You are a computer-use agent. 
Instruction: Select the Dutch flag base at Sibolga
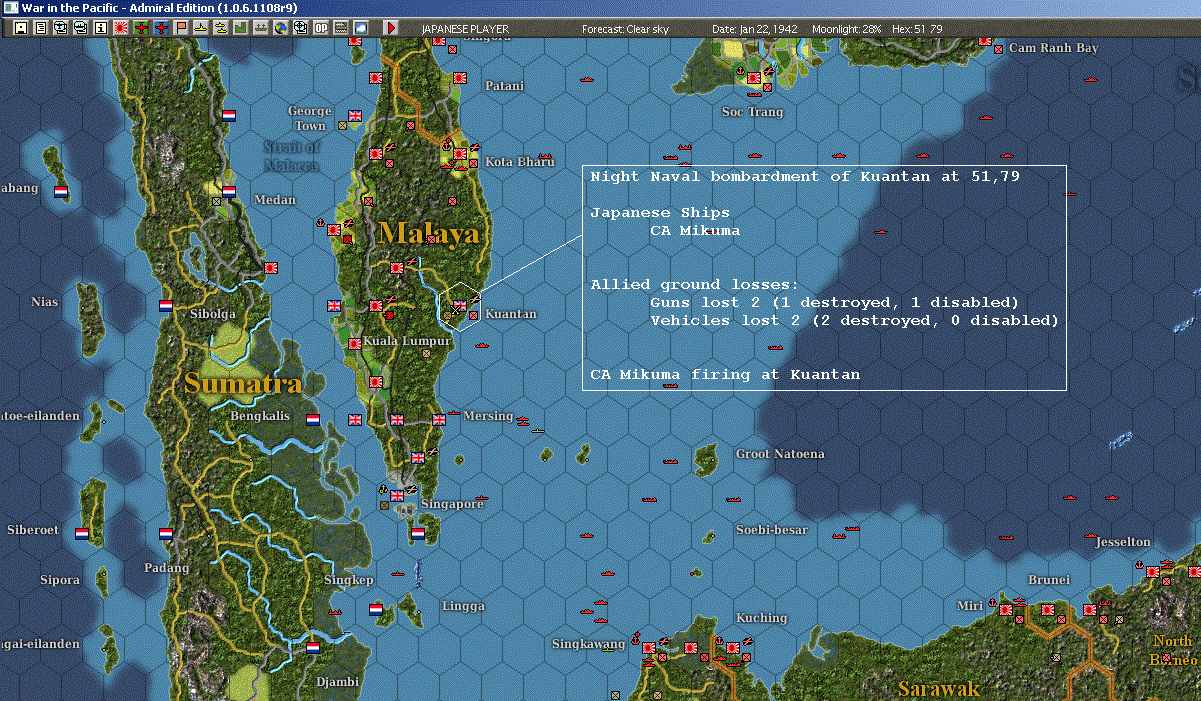[x=166, y=305]
